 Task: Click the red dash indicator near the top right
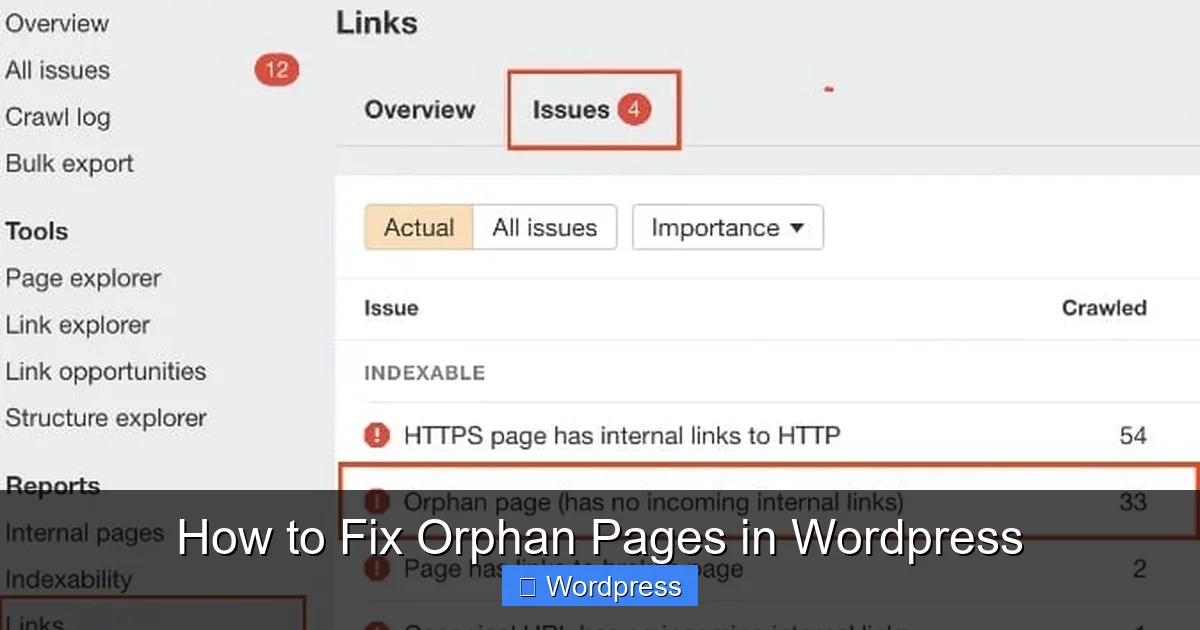coord(828,88)
